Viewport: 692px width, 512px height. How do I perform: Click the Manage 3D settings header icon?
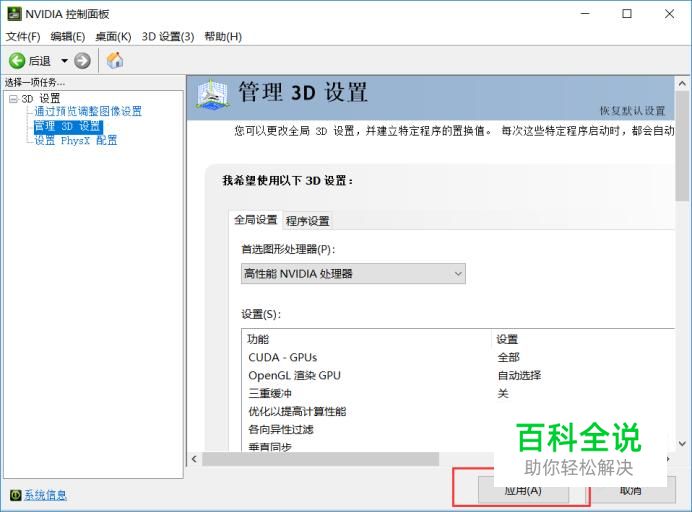coord(212,95)
